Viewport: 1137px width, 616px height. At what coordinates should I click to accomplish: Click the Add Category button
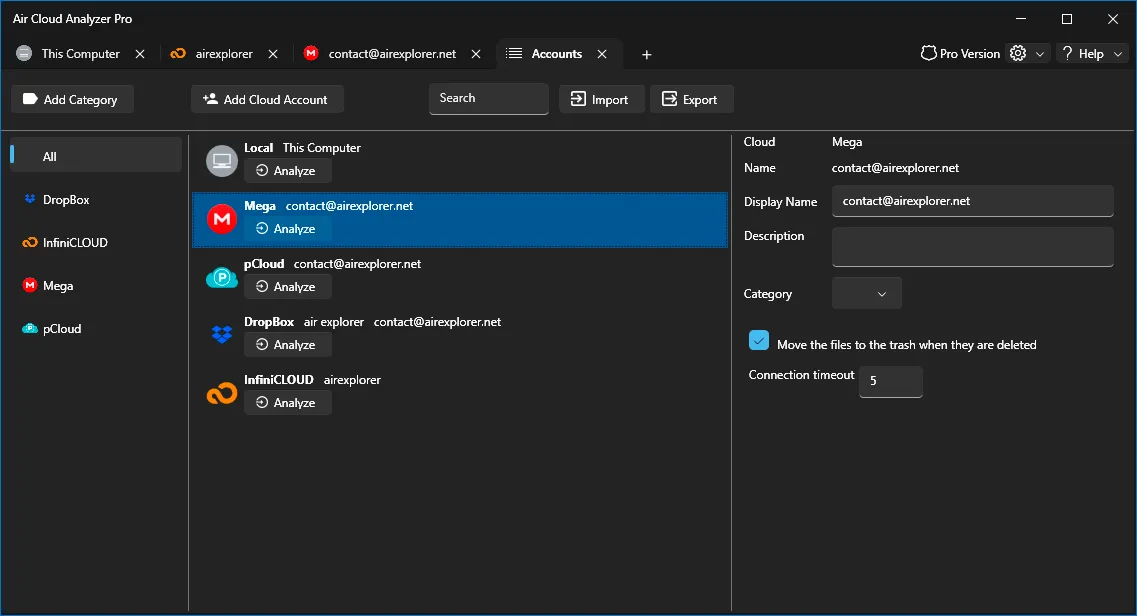72,99
